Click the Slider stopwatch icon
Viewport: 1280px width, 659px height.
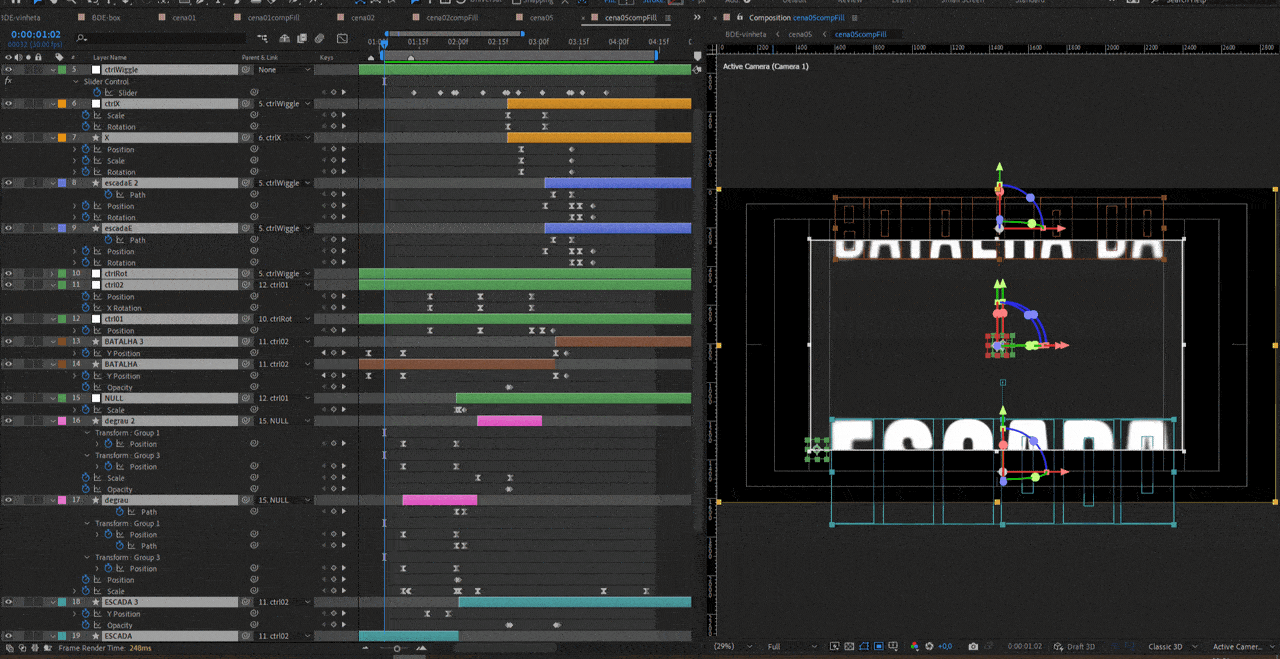pyautogui.click(x=97, y=93)
